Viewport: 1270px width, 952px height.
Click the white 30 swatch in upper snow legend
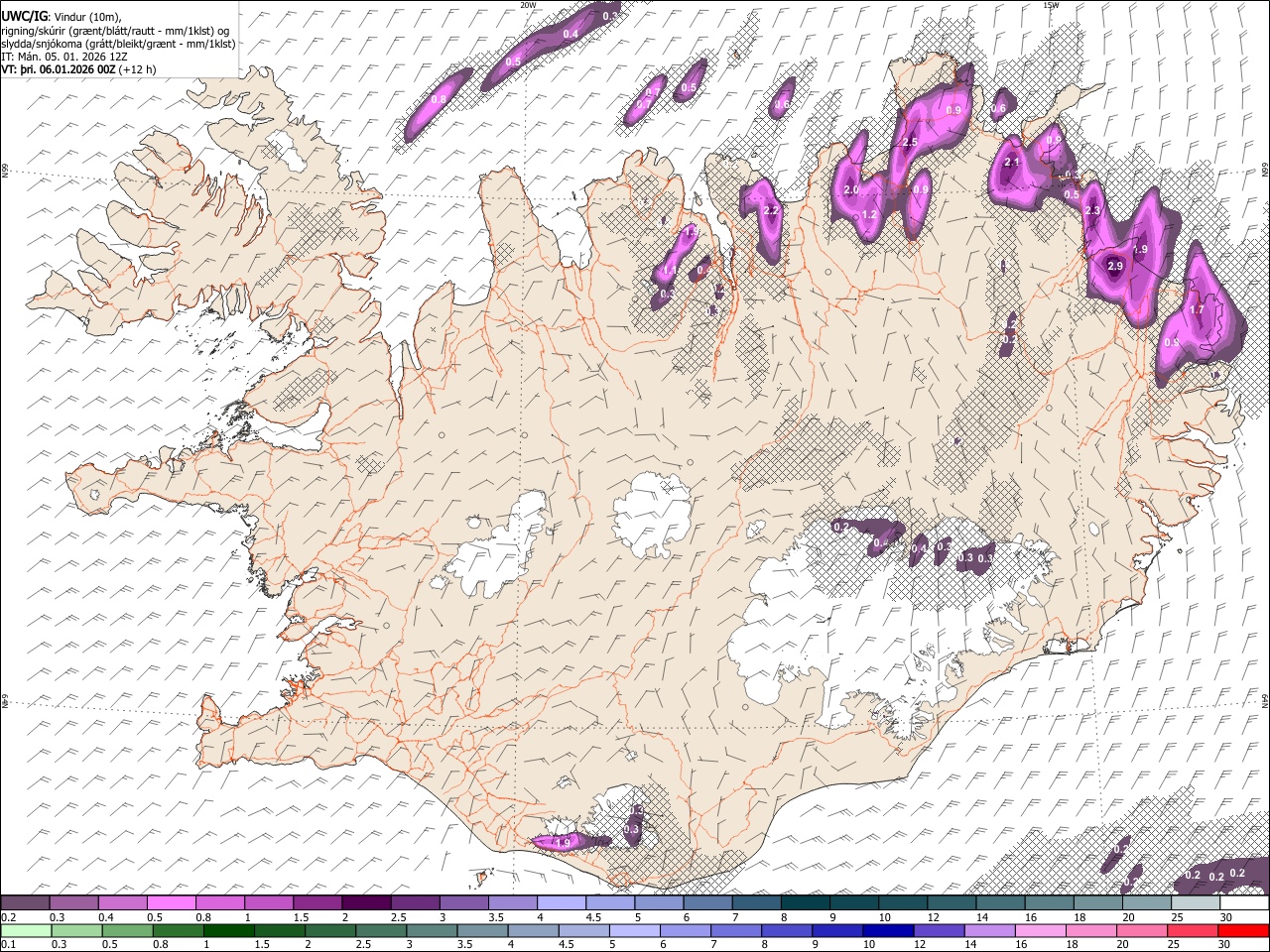(x=1244, y=903)
